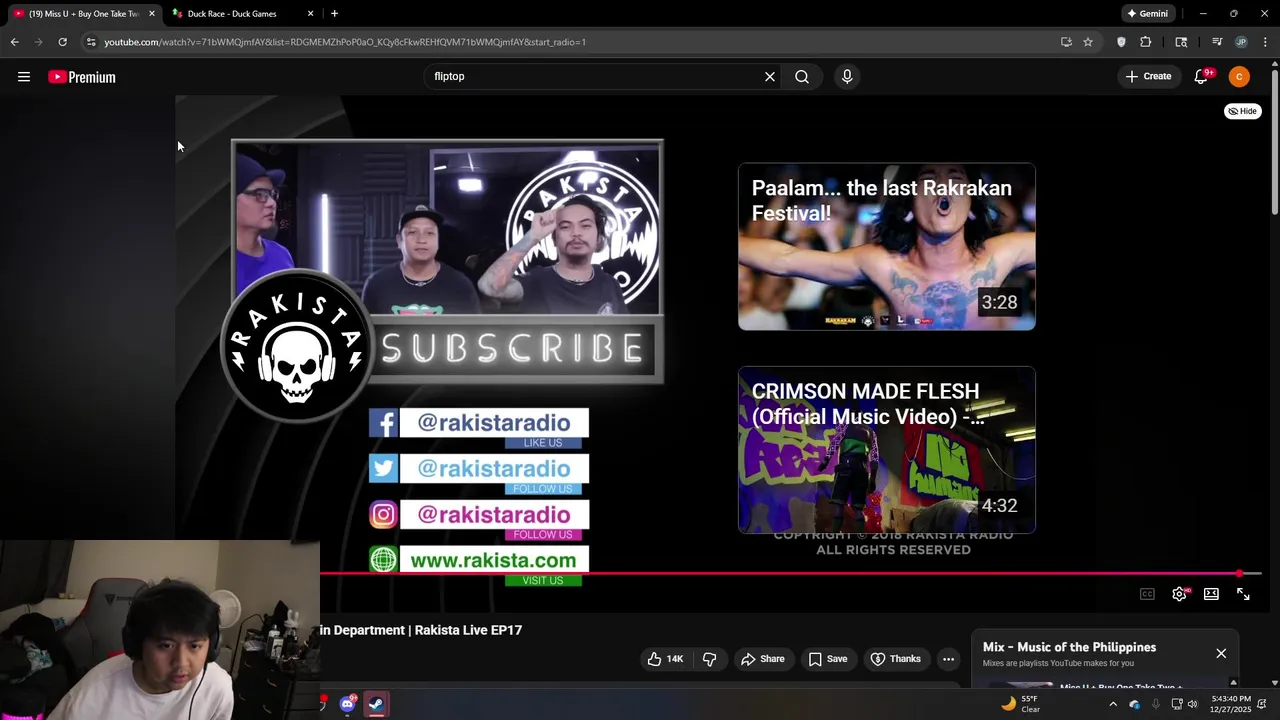
Task: Open the media controls icon
Action: 1217,42
